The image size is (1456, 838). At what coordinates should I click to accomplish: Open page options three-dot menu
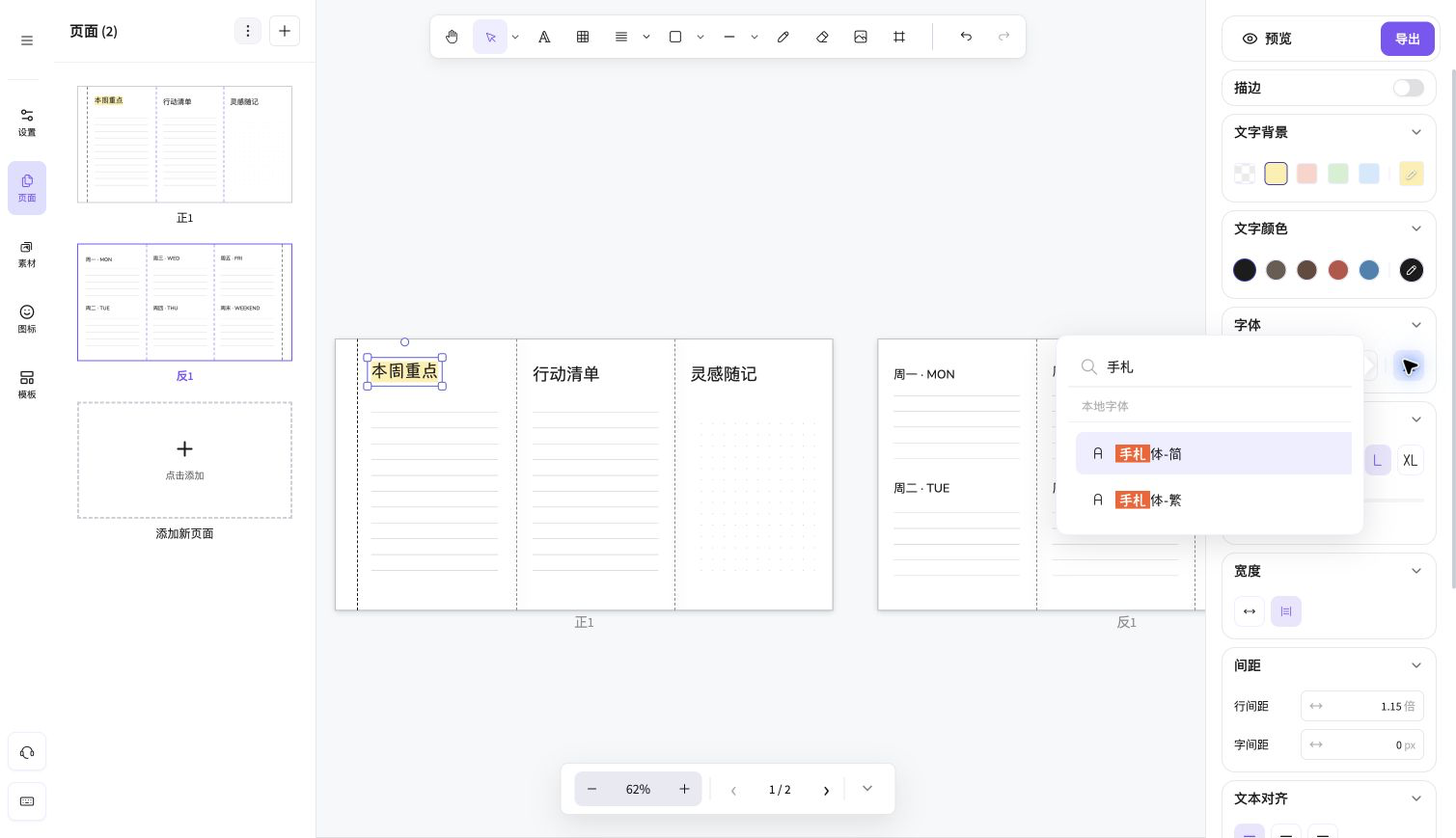248,31
